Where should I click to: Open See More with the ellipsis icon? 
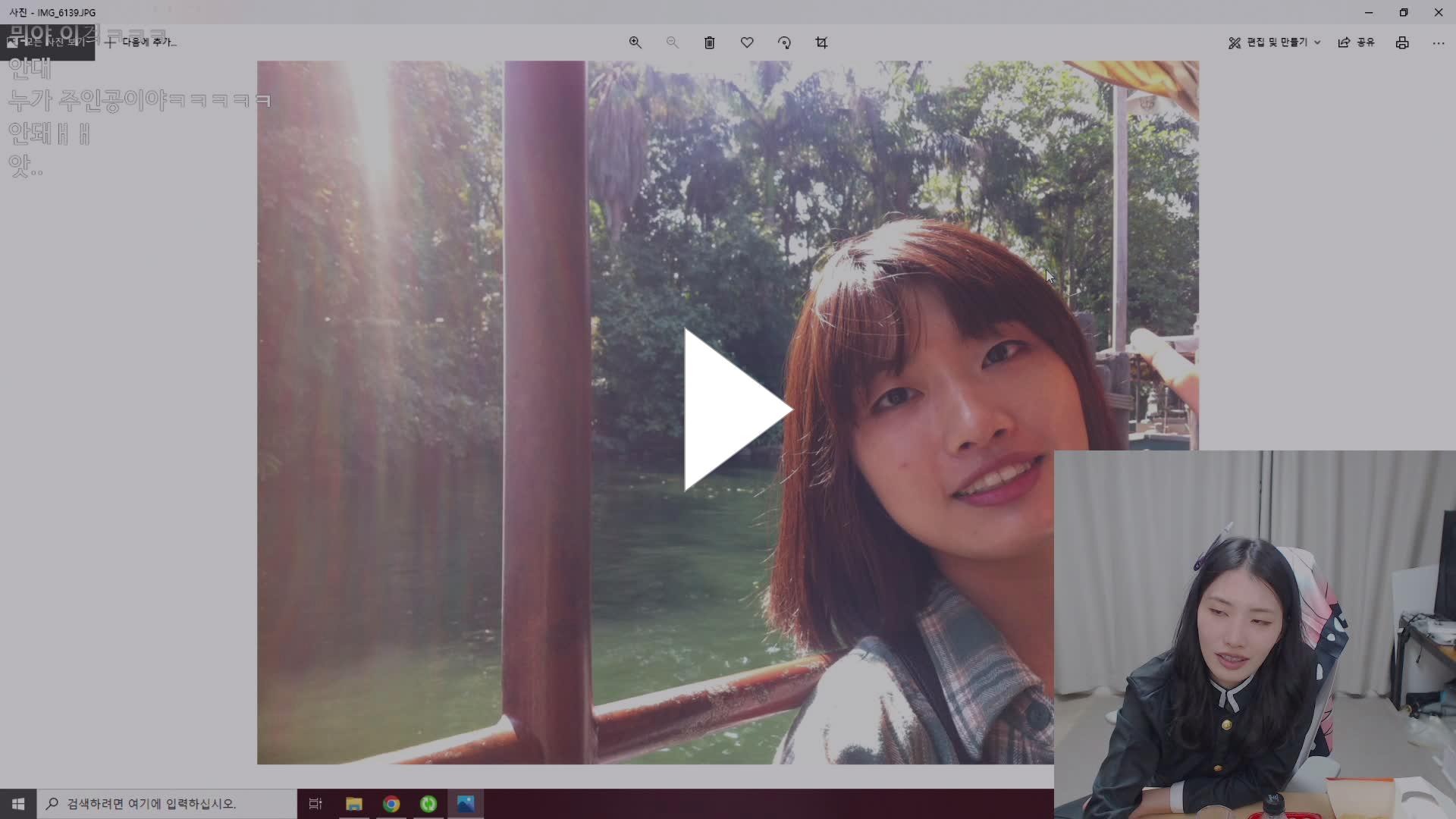(1438, 43)
